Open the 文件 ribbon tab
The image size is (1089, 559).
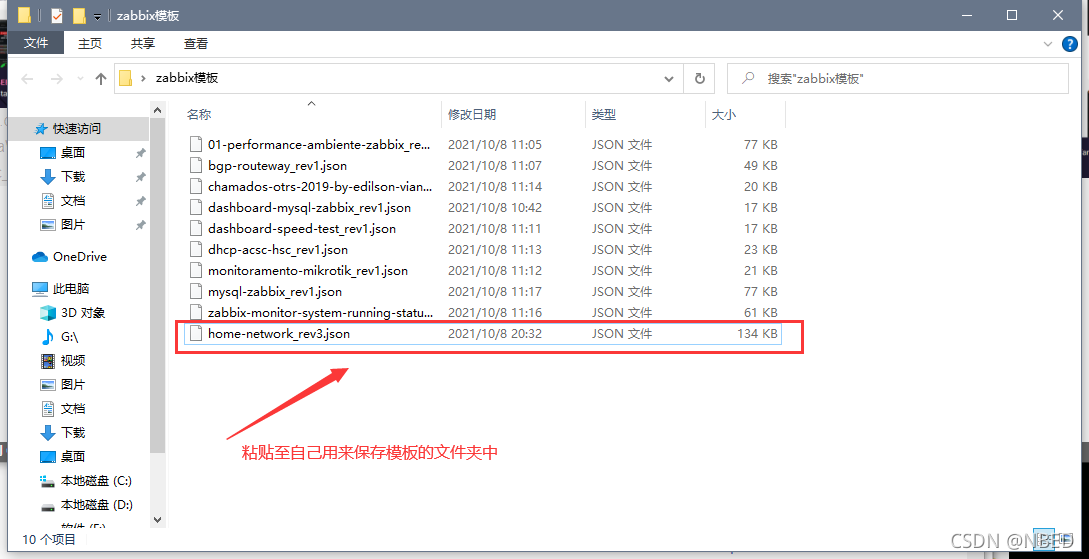(36, 43)
